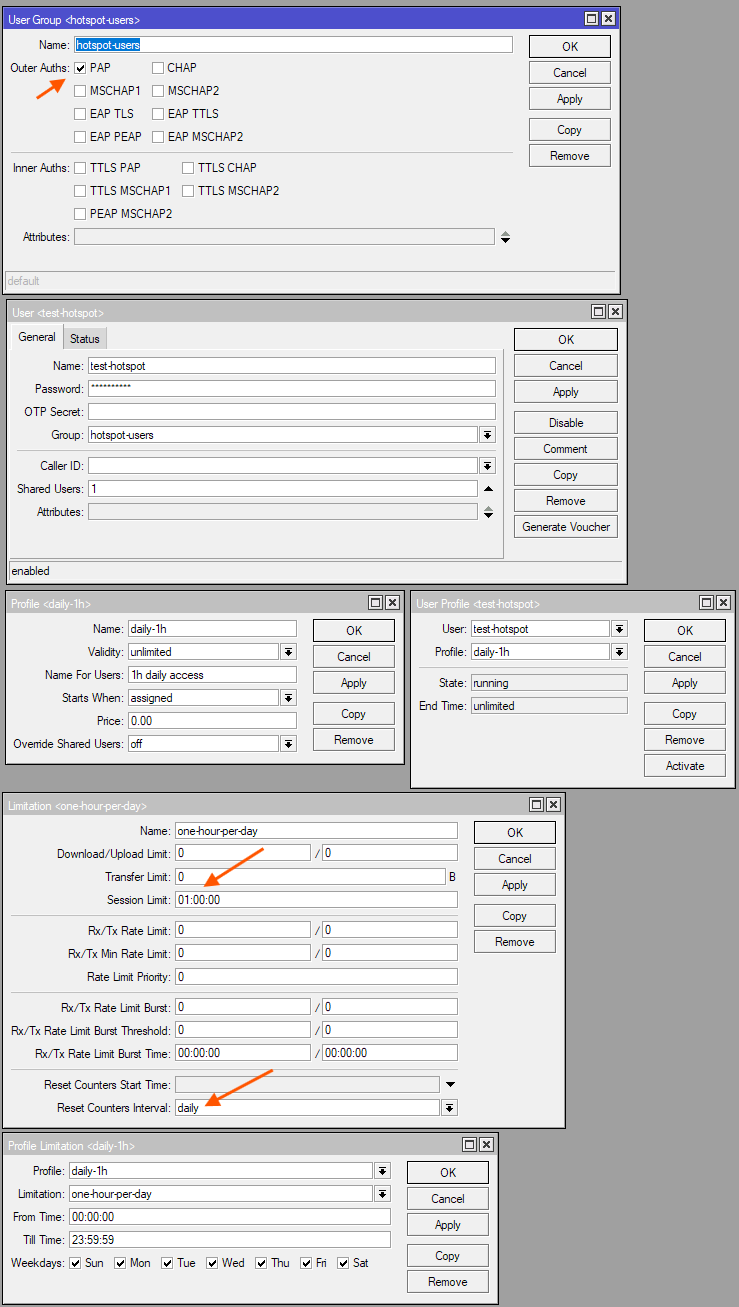Close the User Group hotspot-users window
The image size is (739, 1307).
tap(607, 19)
